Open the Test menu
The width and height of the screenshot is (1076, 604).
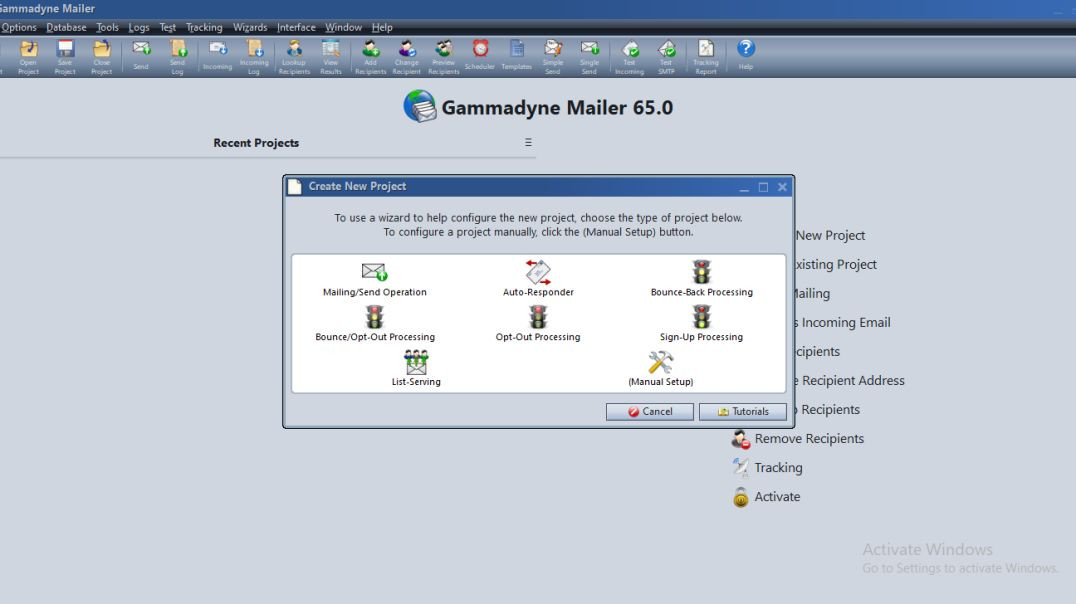167,27
